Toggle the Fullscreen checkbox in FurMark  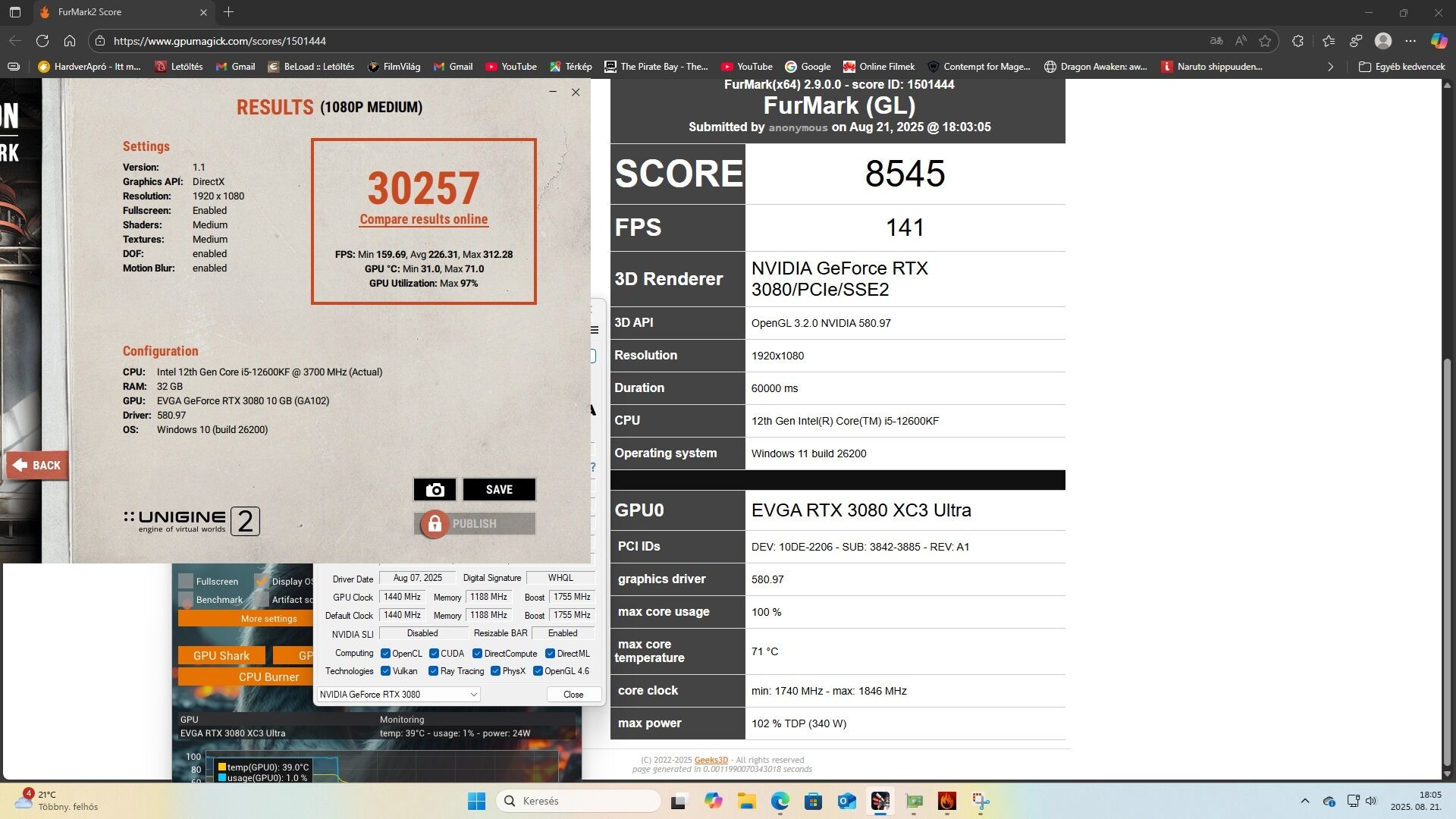186,582
